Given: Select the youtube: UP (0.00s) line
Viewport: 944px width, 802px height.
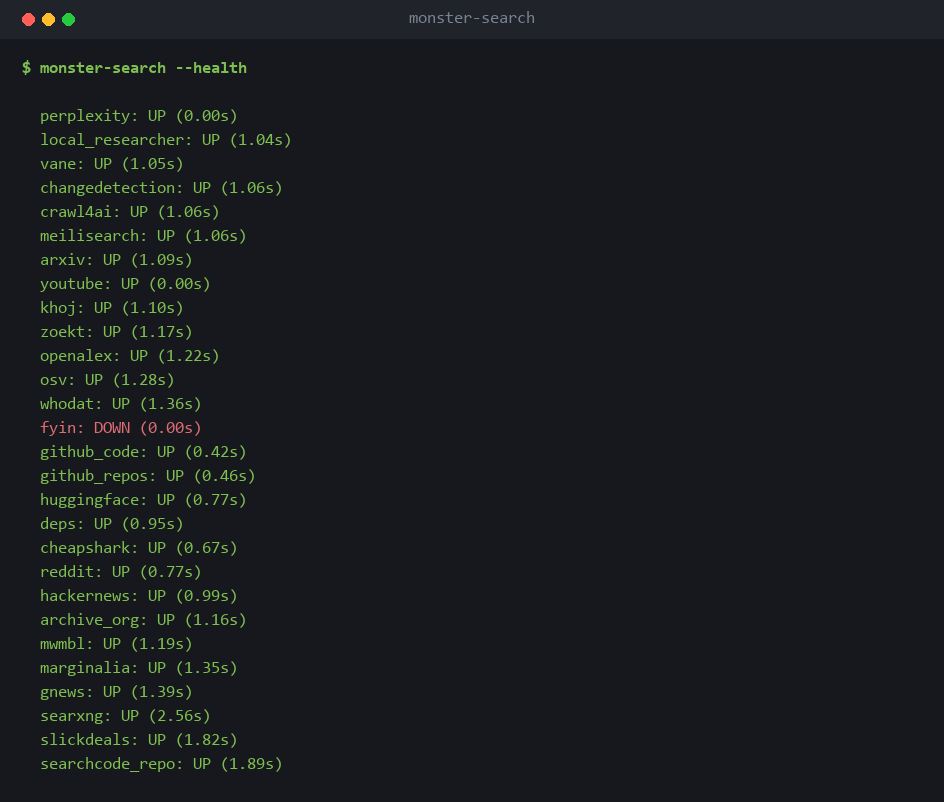Looking at the screenshot, I should (125, 284).
